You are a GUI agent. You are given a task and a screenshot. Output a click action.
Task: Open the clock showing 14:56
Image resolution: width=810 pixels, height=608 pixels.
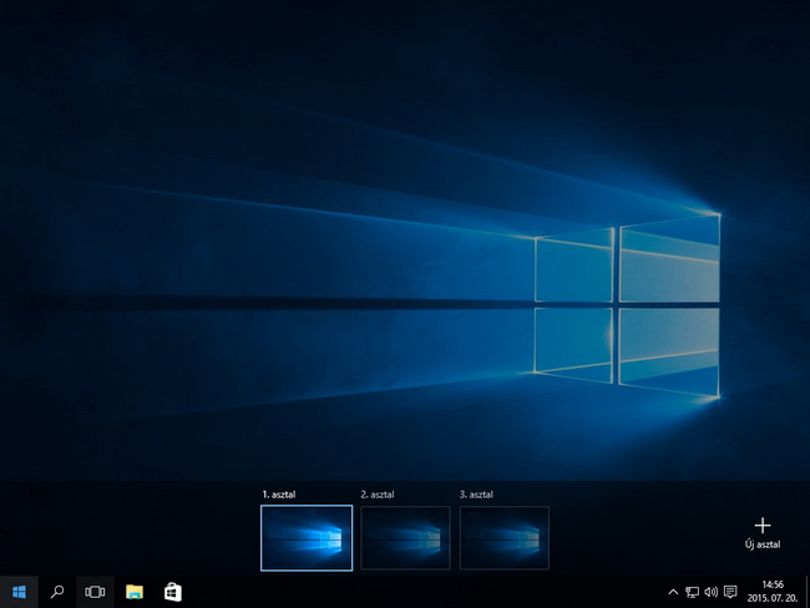click(772, 592)
